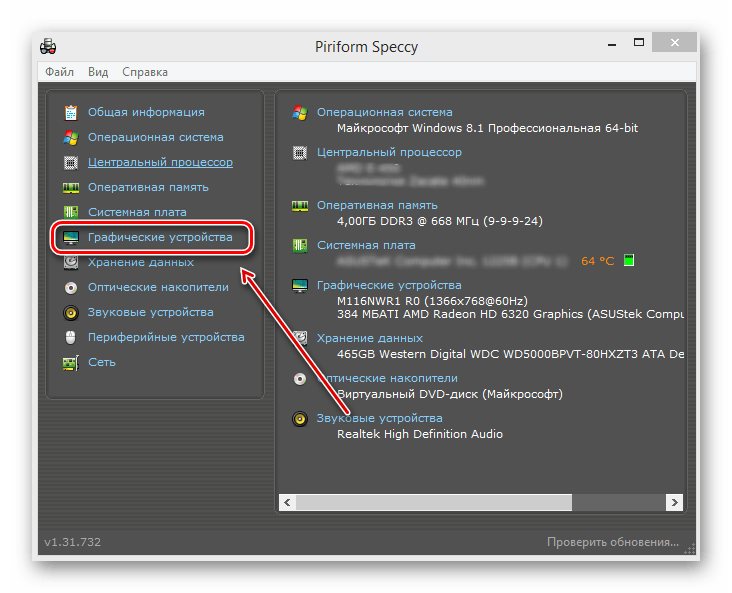Click the Windows 8.1 Профессиональная 64-bit text
Viewport: 732px width, 593px height.
pos(487,128)
